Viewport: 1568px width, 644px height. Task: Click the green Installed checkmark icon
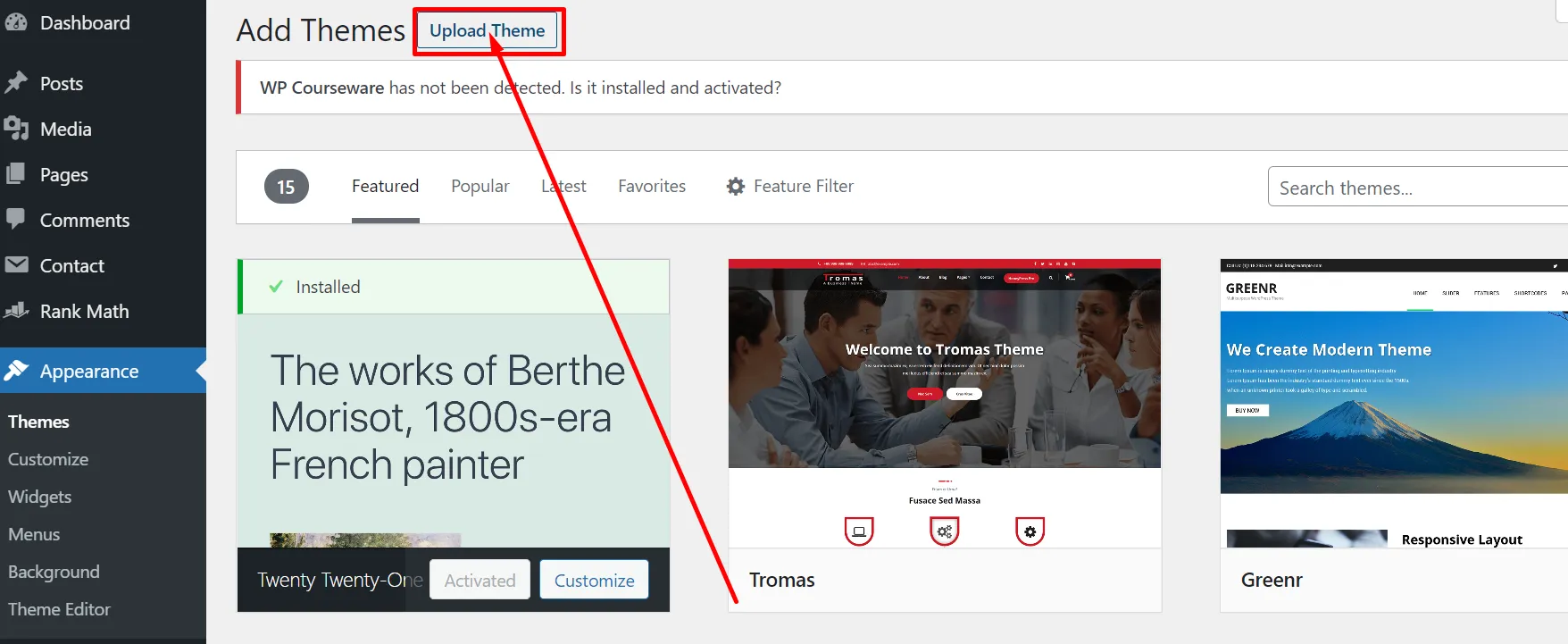[x=276, y=287]
